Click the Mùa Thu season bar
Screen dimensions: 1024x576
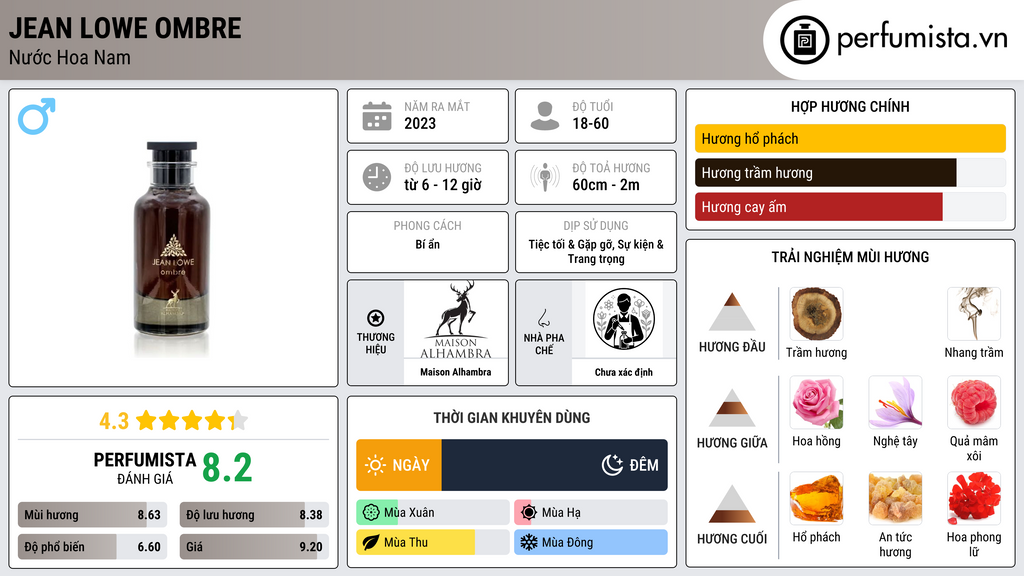tap(432, 542)
